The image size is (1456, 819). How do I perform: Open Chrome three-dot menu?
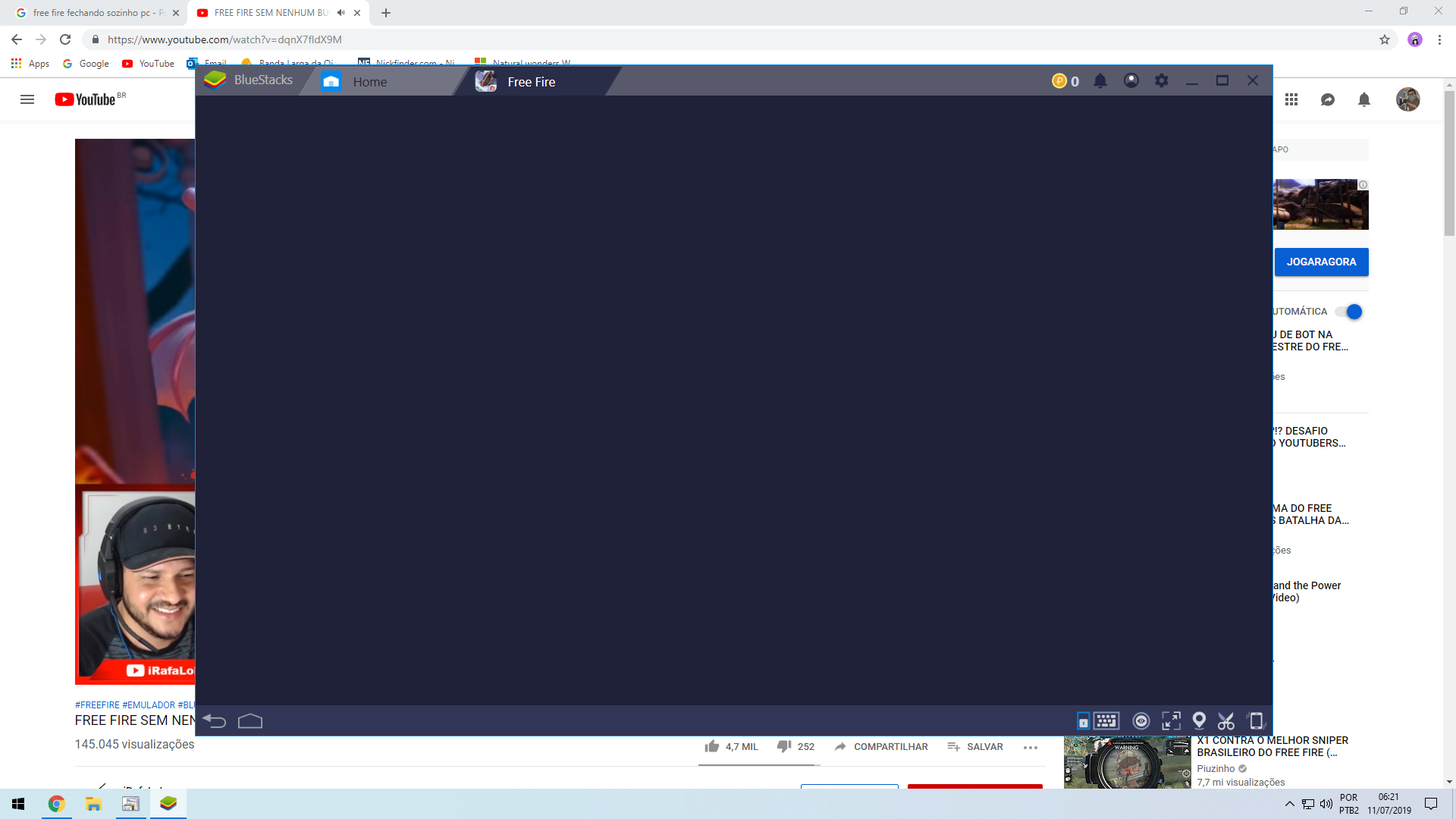tap(1439, 39)
